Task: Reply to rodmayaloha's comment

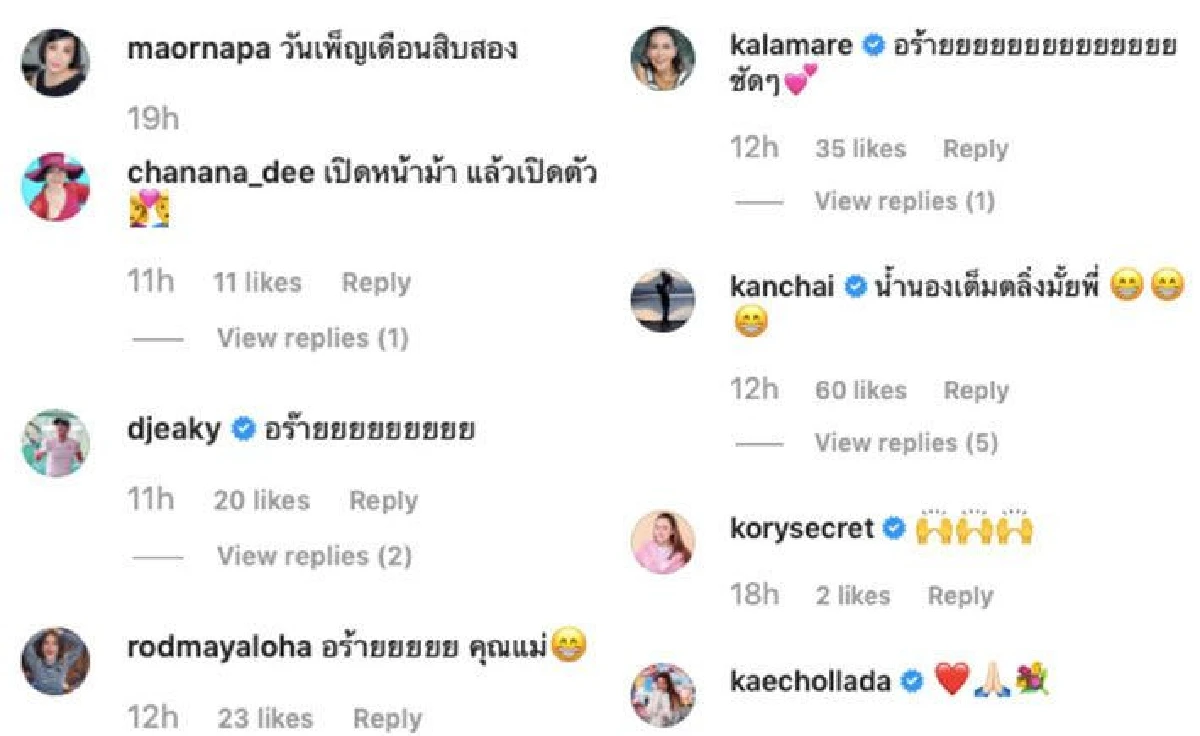Action: click(388, 717)
